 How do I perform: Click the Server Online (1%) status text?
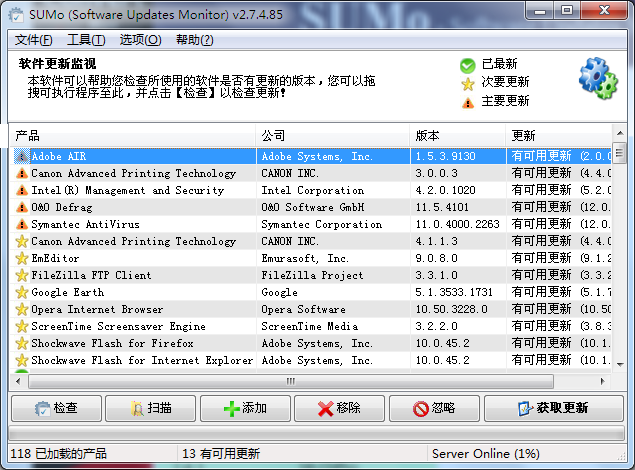[486, 454]
